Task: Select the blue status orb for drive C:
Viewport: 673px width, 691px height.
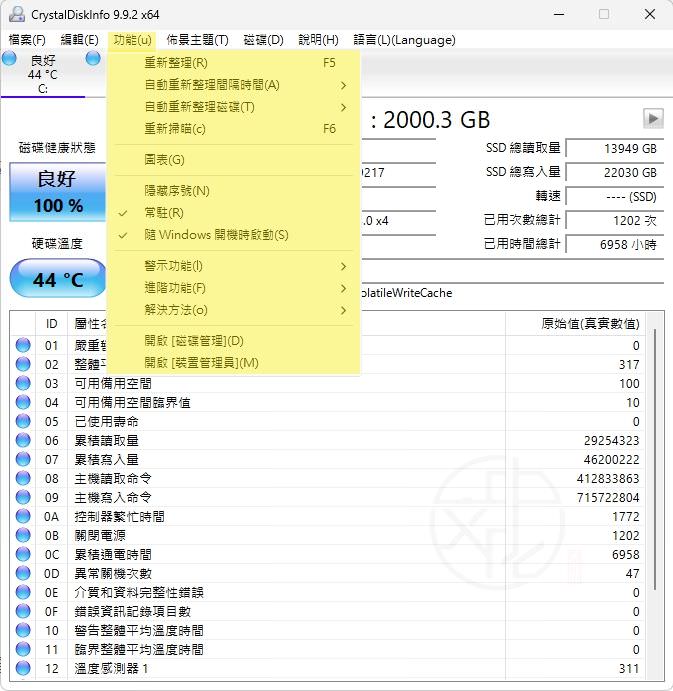Action: click(9, 58)
